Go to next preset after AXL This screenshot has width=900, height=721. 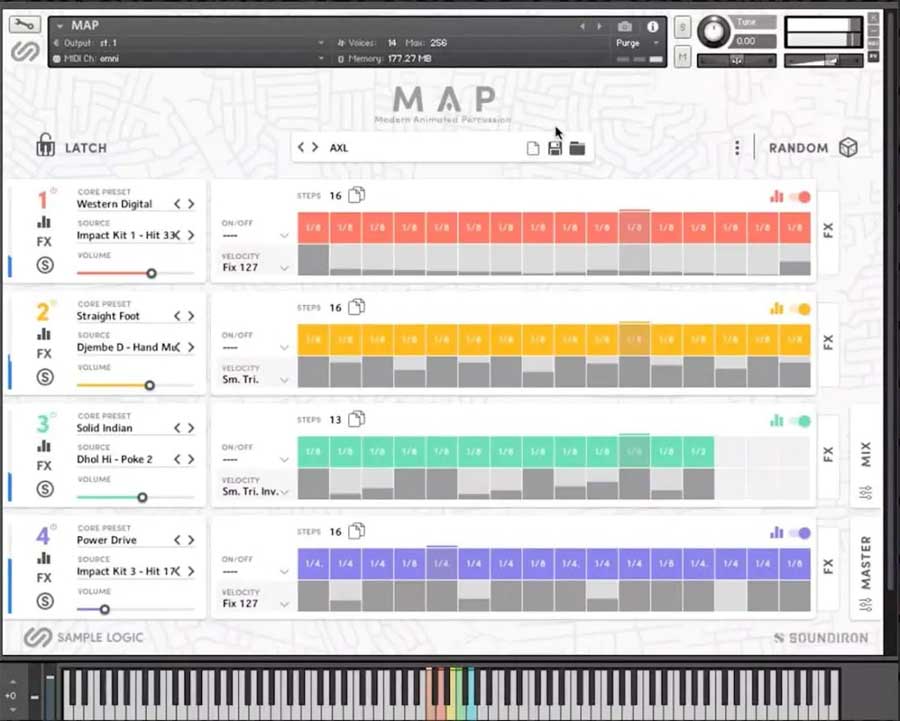(x=315, y=148)
